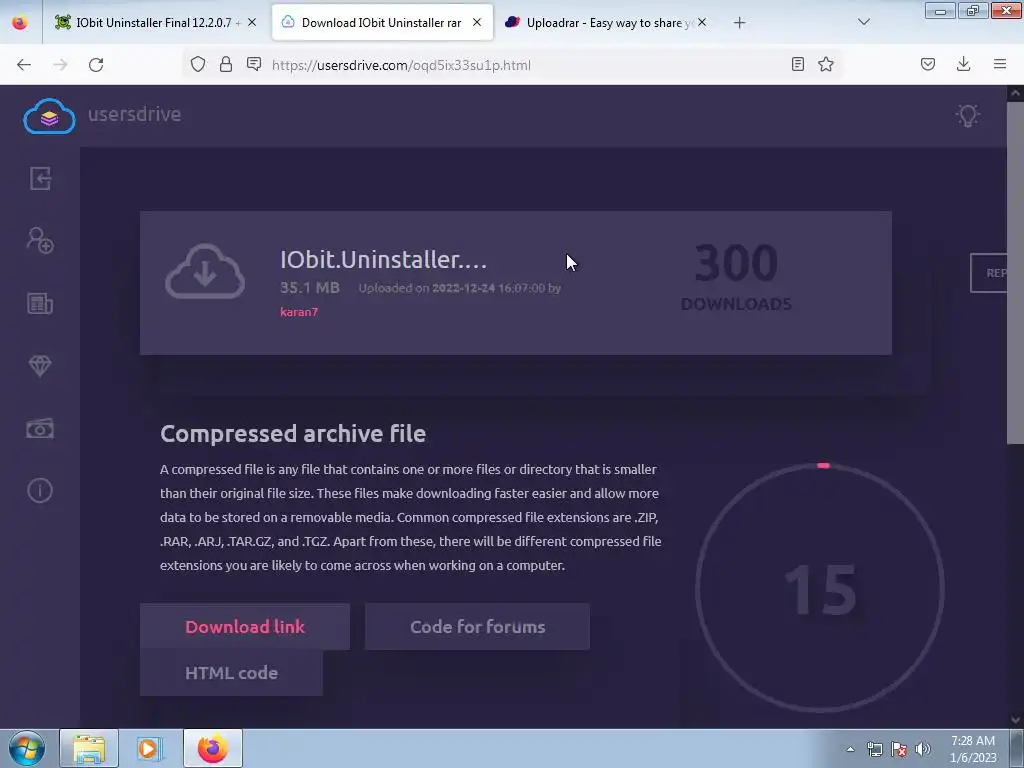The width and height of the screenshot is (1024, 768).
Task: Open the login arrow icon in sidebar
Action: 40,178
